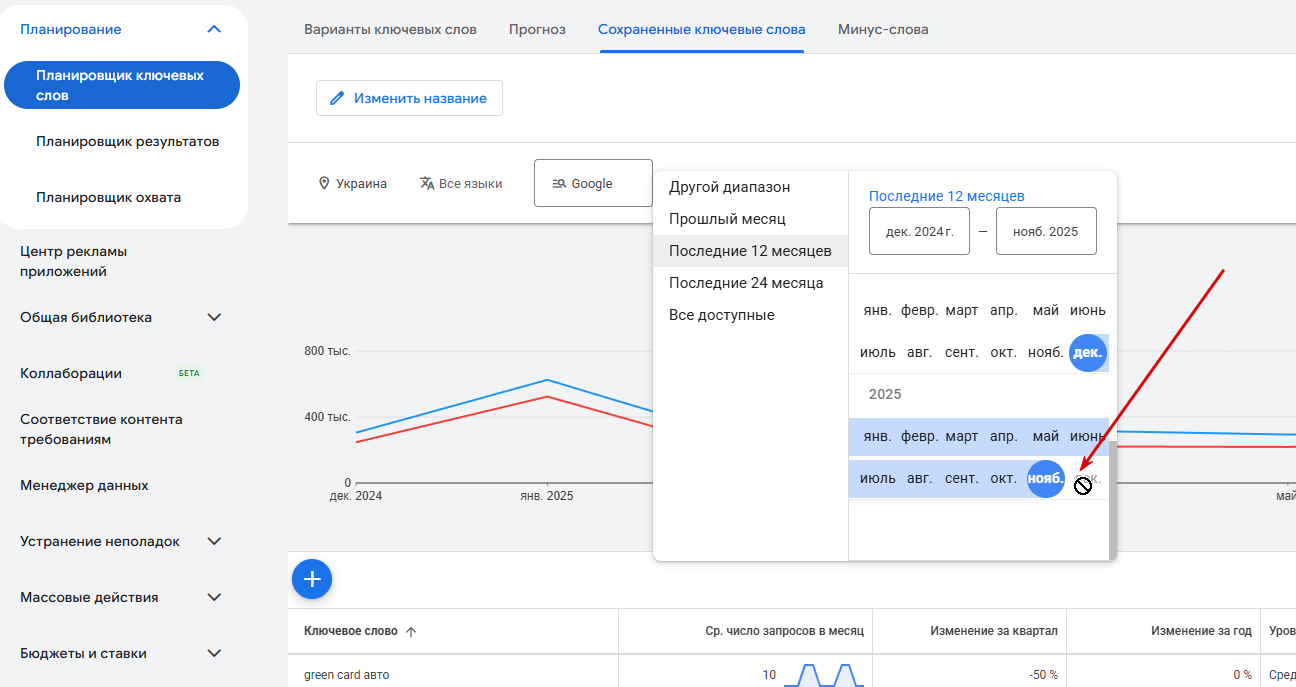Click the location pin icon next to Украина
1296x687 pixels.
[324, 184]
